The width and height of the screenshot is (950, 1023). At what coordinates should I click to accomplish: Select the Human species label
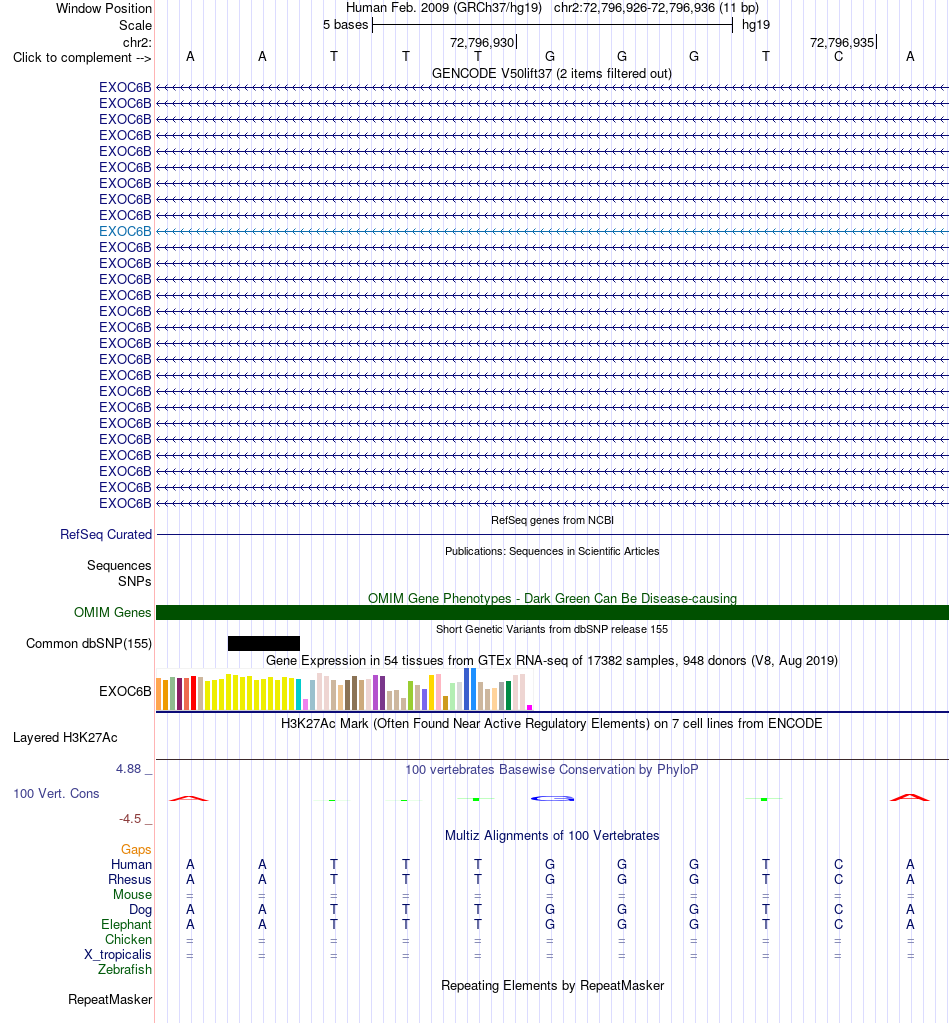tap(131, 864)
